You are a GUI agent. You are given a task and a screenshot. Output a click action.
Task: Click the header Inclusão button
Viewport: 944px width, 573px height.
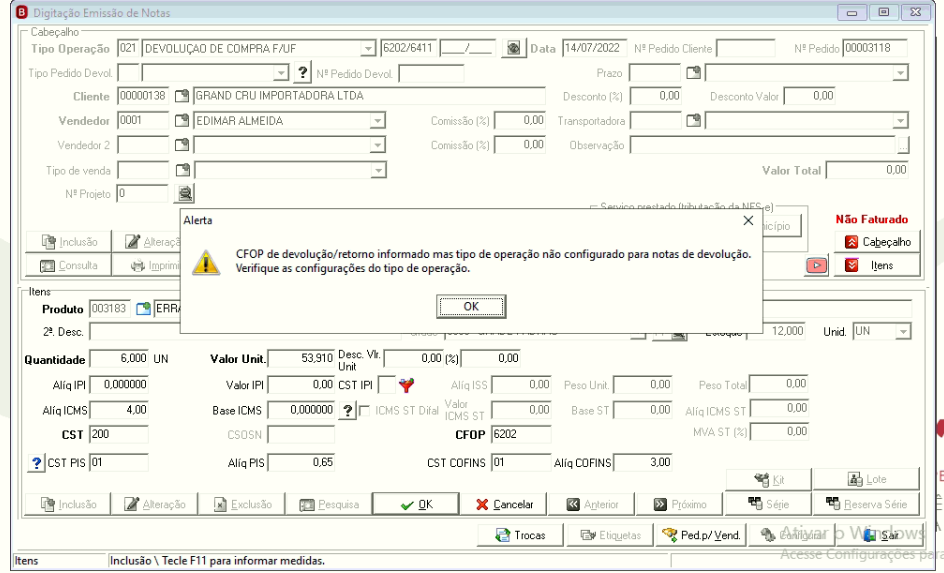(x=69, y=242)
